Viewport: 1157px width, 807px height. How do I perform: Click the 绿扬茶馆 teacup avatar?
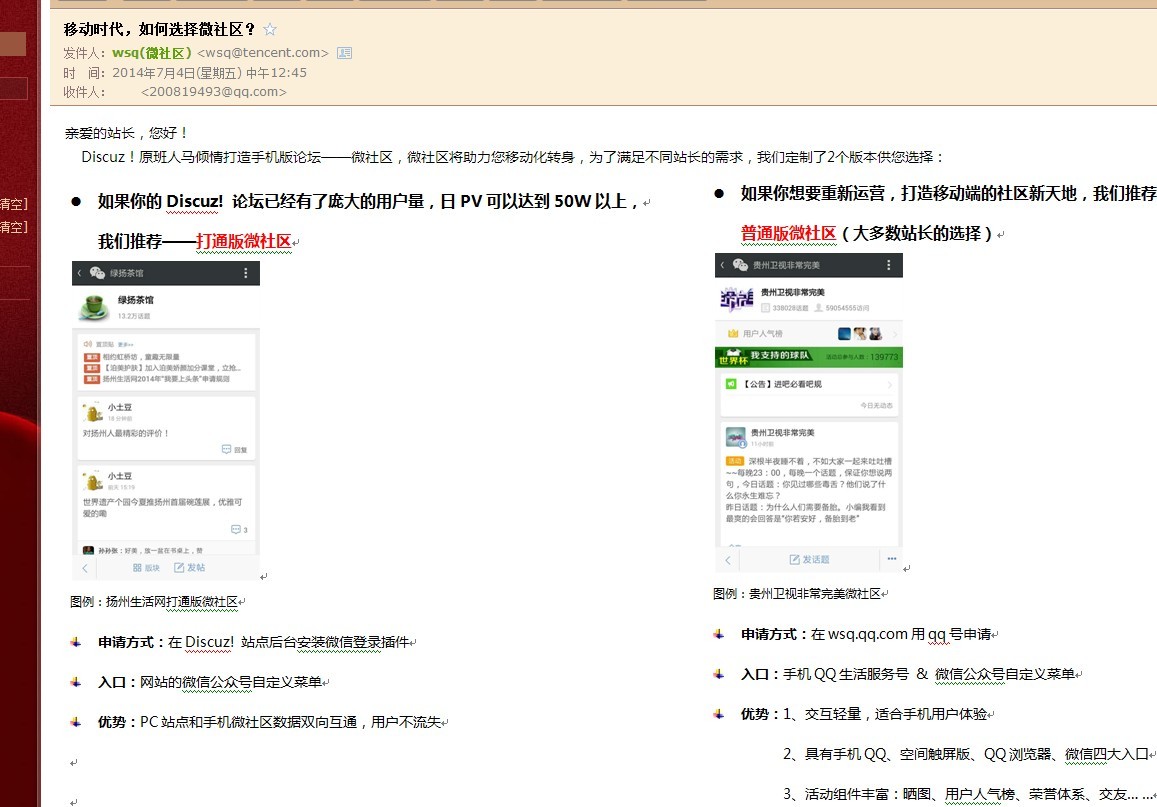coord(94,306)
